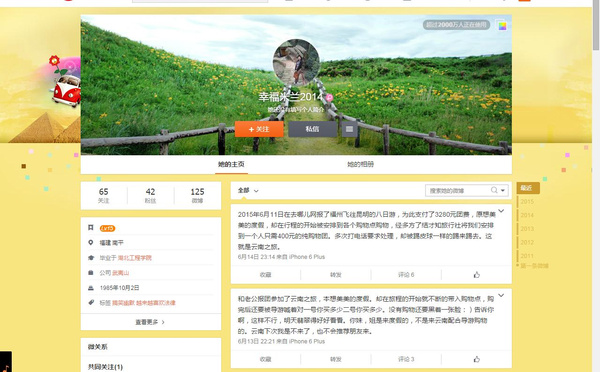Expand the arrow menu on June 13 post
This screenshot has width=600, height=372.
501,295
